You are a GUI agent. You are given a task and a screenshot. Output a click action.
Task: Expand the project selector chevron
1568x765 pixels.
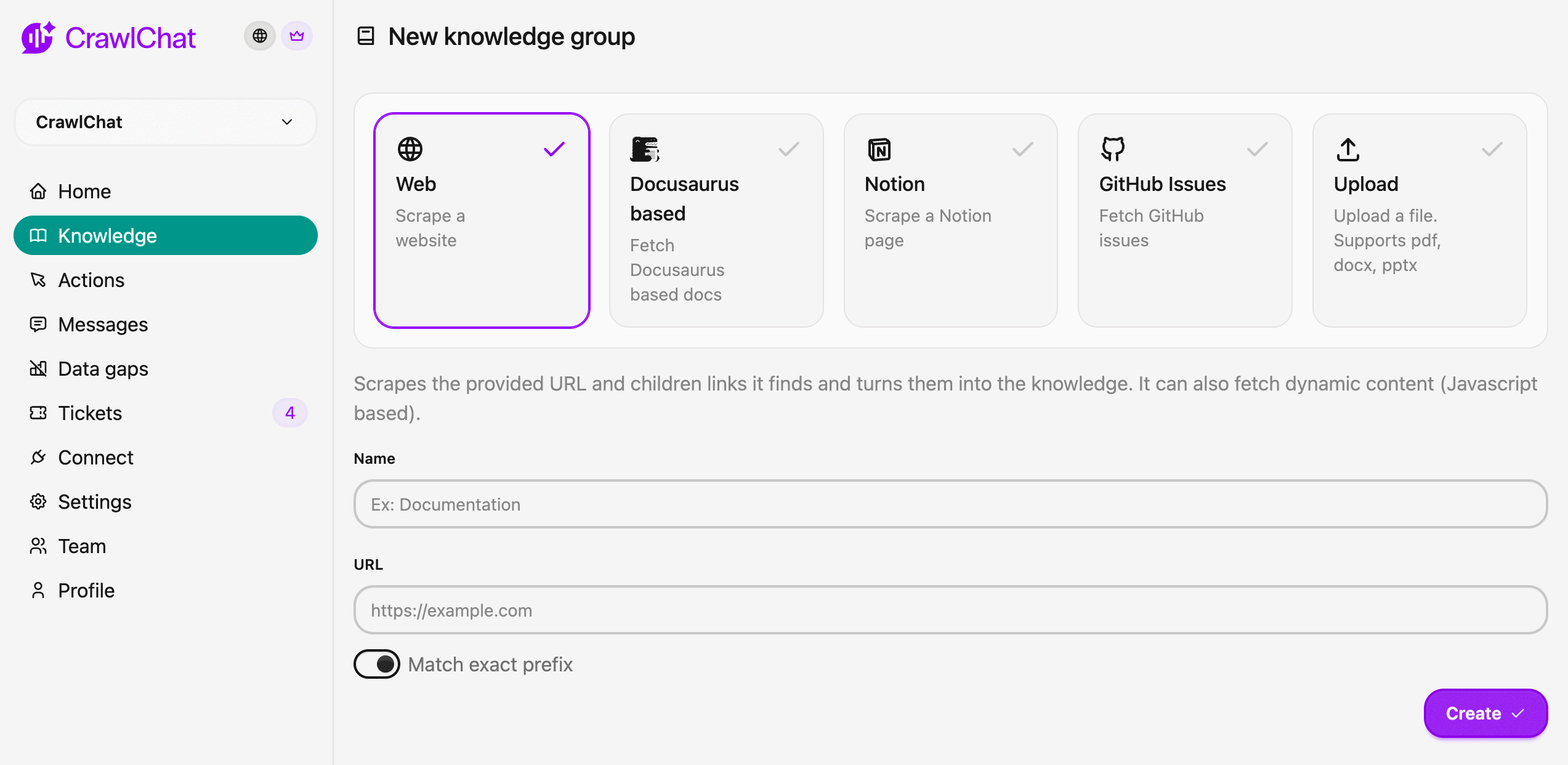click(x=286, y=122)
